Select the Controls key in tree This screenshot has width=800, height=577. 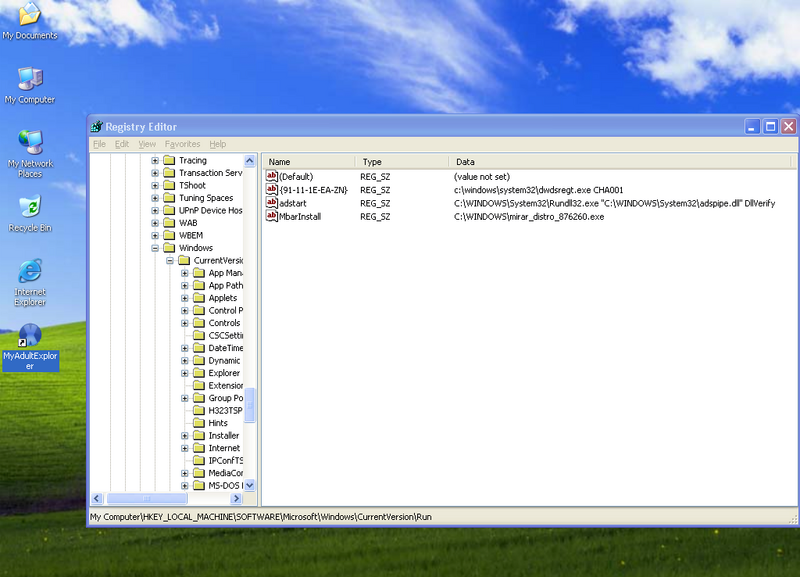tap(224, 323)
